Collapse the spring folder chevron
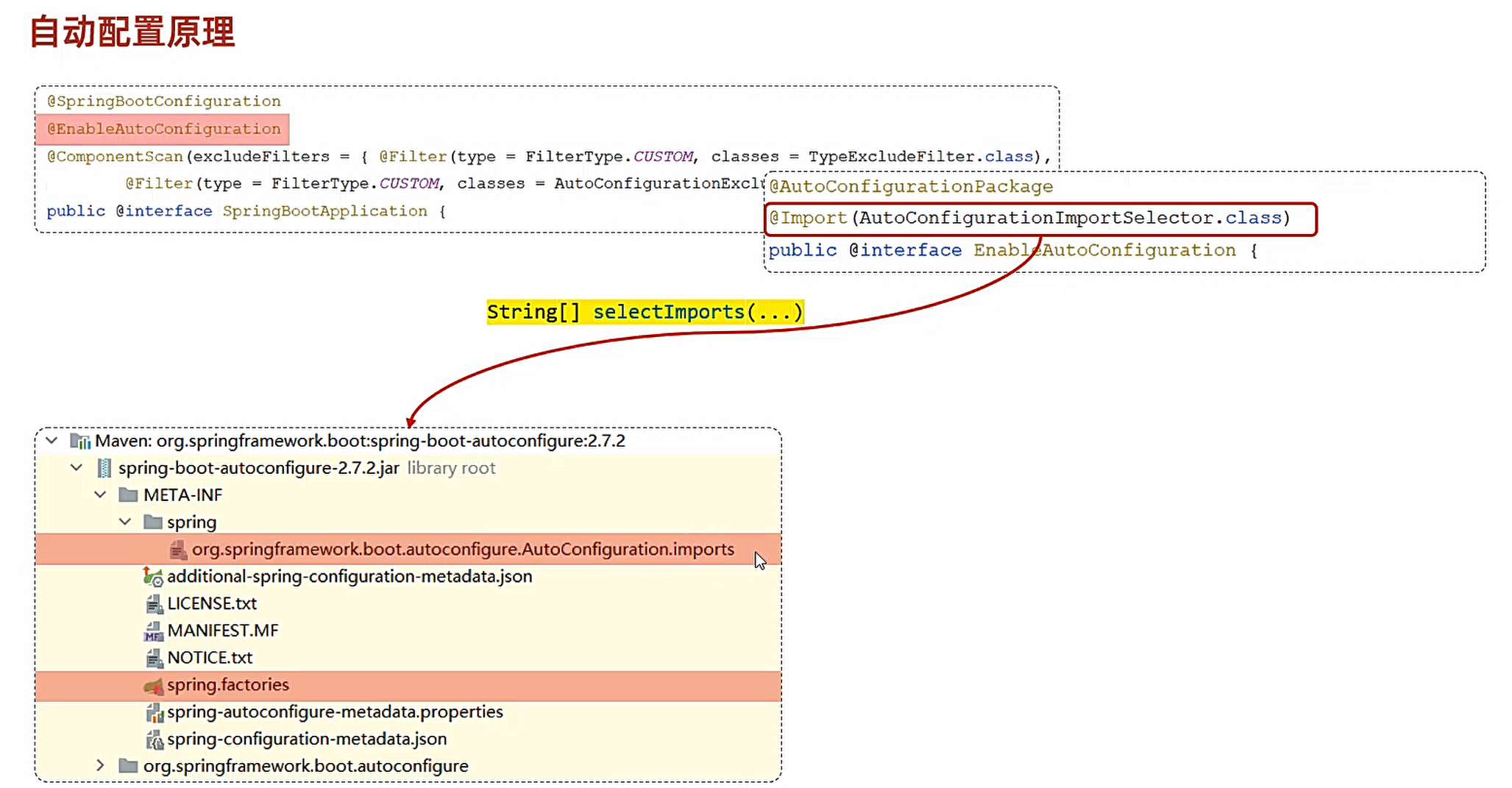Screen dimensions: 1512x788 click(x=125, y=522)
